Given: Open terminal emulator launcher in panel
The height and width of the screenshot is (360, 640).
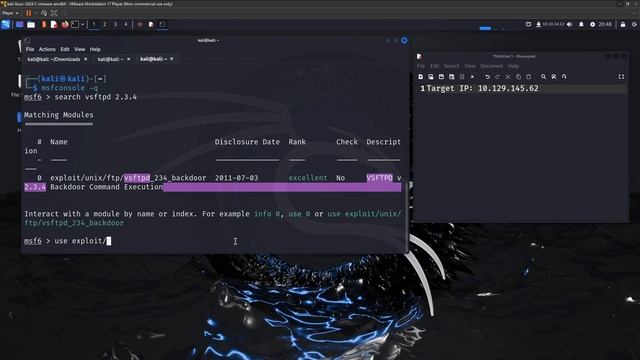Looking at the screenshot, I should 75,24.
